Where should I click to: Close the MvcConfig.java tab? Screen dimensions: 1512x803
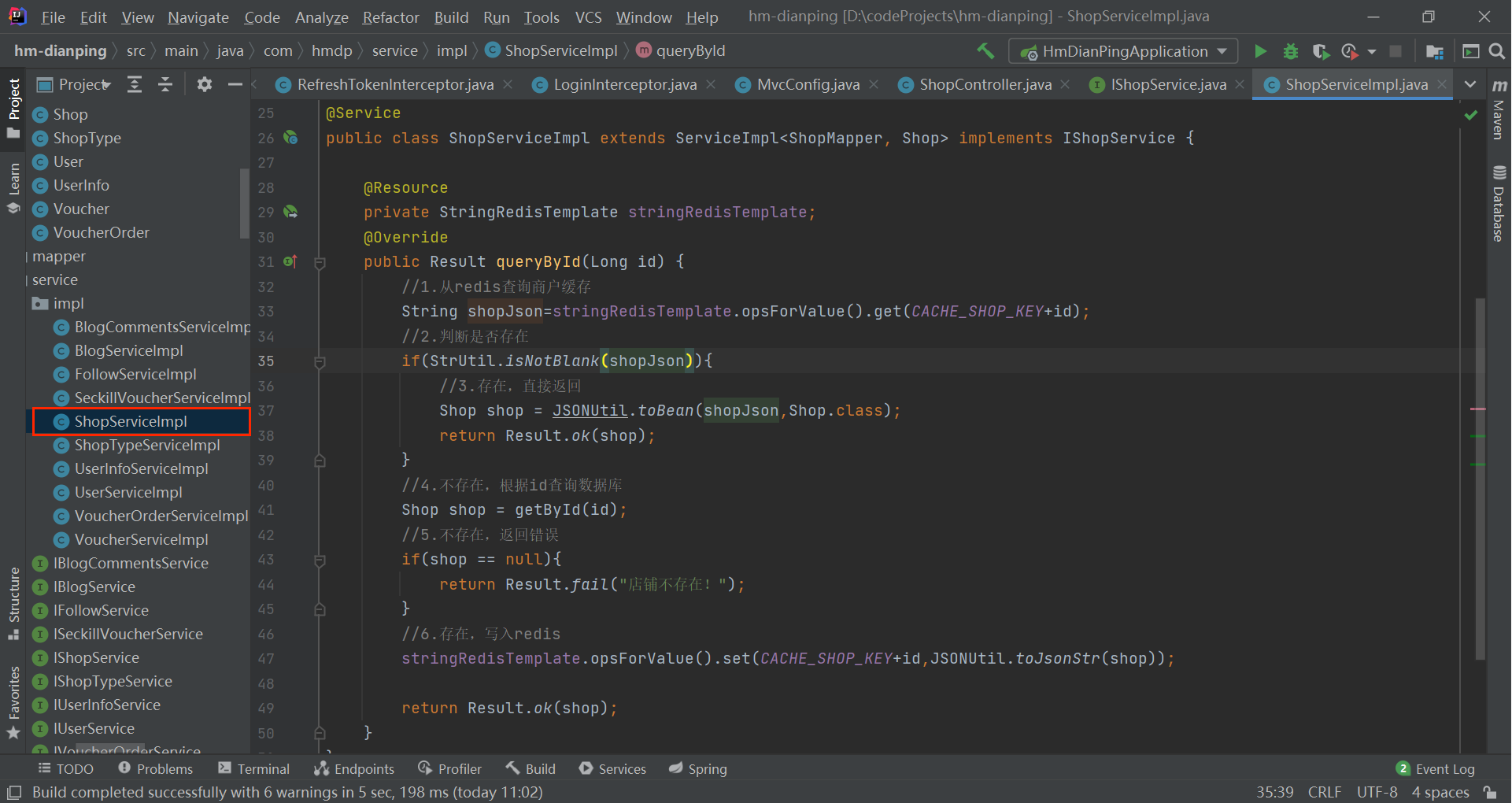point(874,84)
